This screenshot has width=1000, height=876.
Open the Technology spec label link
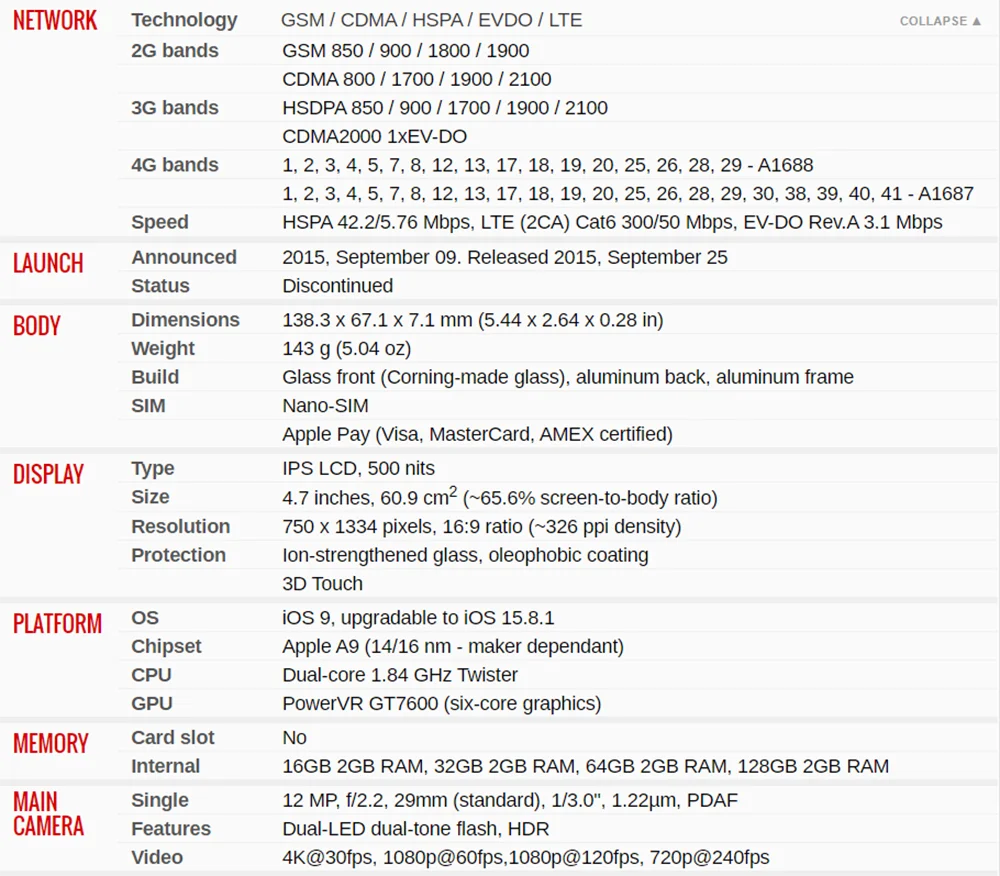pos(184,20)
